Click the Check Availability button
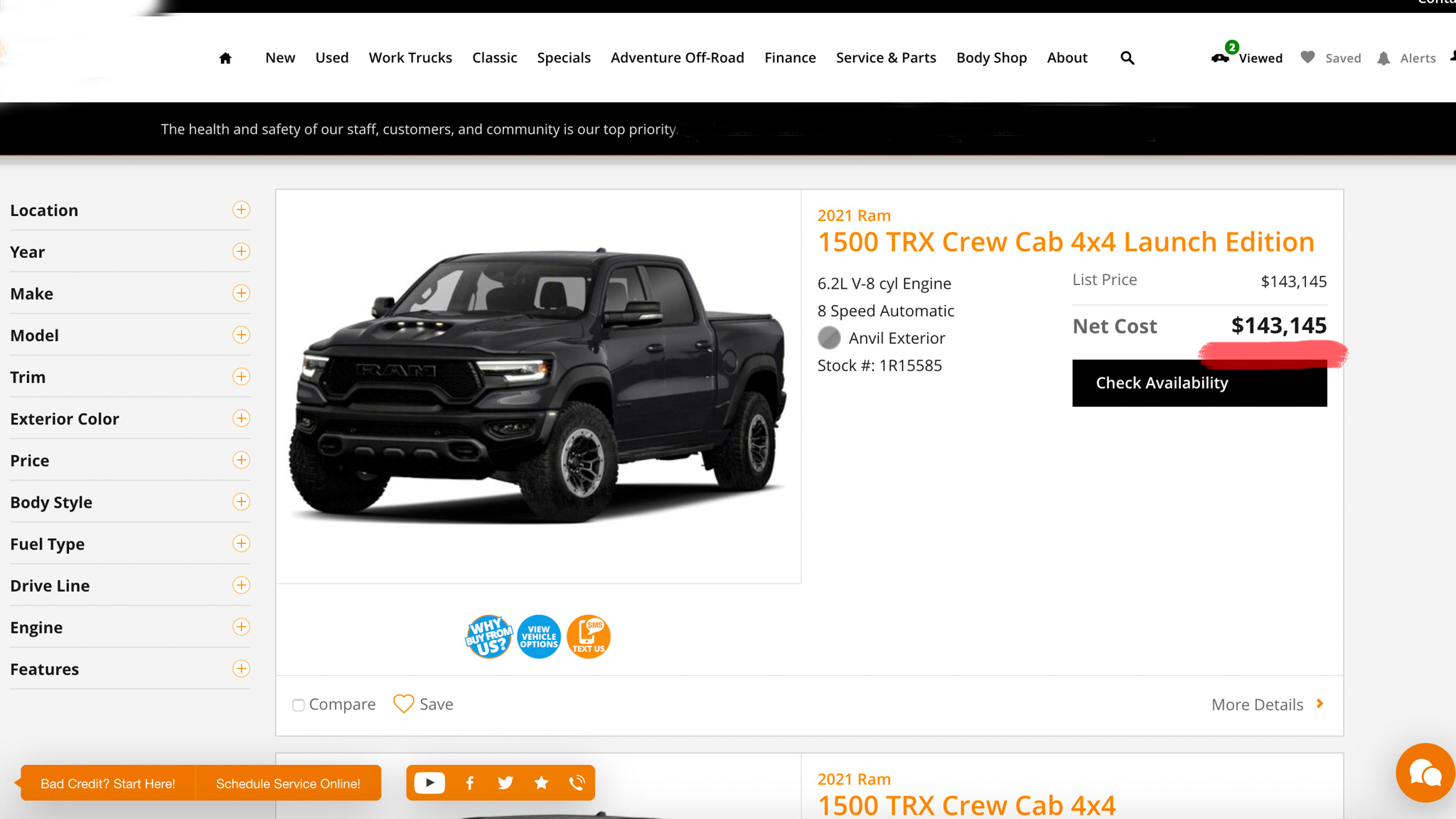 pyautogui.click(x=1199, y=383)
